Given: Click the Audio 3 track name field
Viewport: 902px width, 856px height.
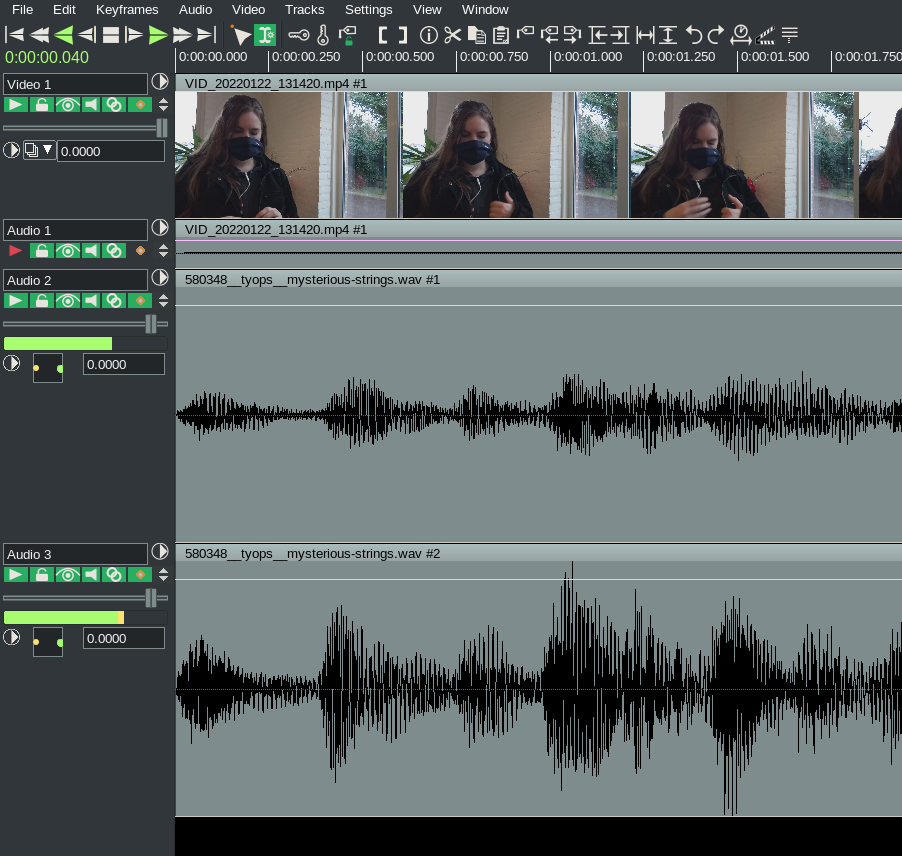Looking at the screenshot, I should [x=75, y=554].
